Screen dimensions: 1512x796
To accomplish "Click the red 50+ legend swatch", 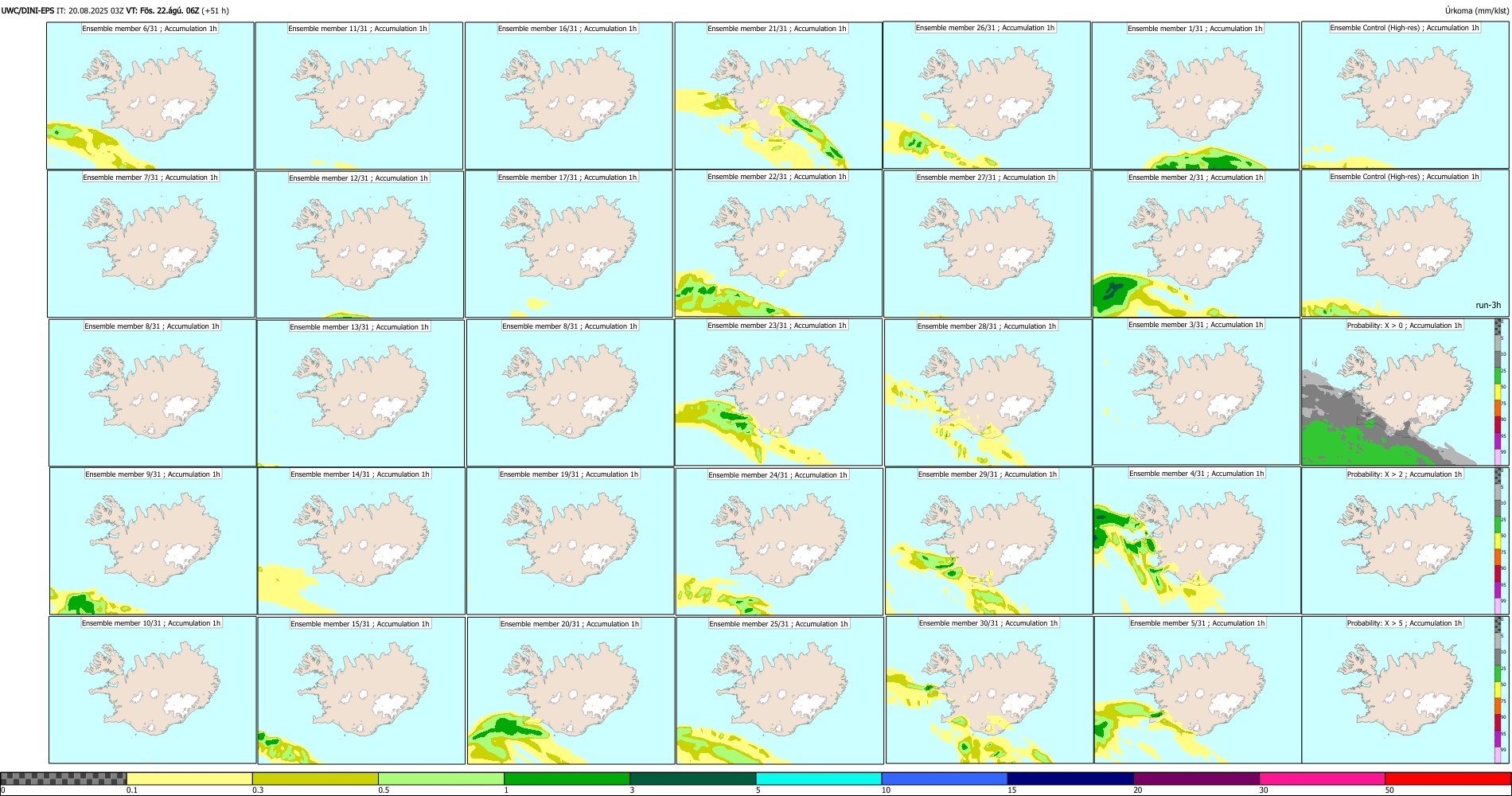I will [1448, 778].
